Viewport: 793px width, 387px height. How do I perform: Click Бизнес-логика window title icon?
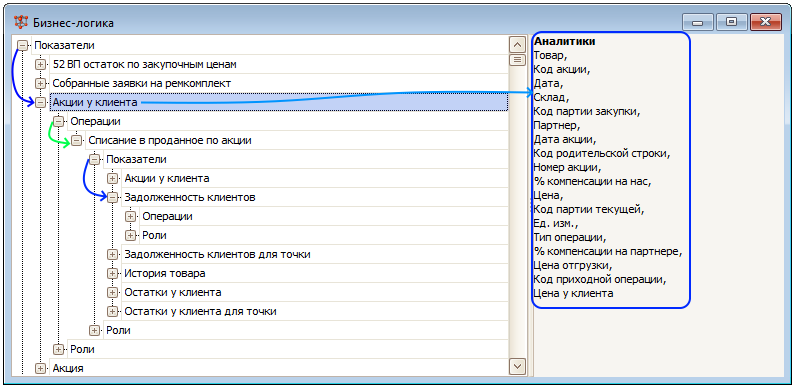21,22
